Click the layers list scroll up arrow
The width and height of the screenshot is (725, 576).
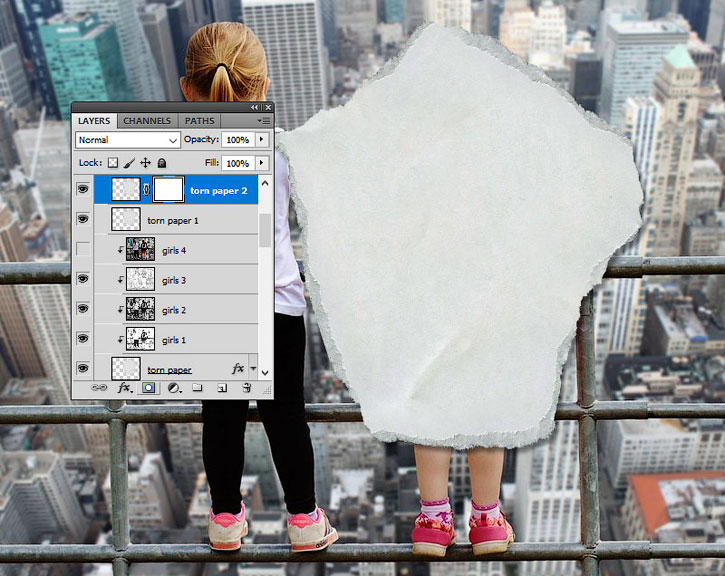click(x=265, y=183)
